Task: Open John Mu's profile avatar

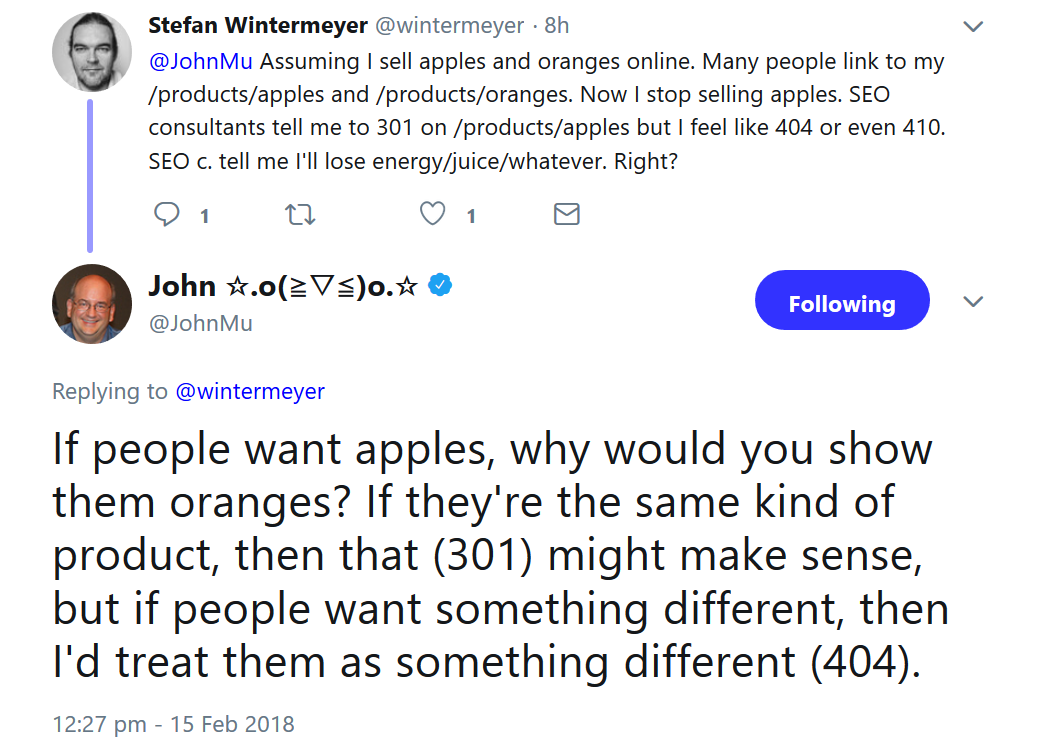Action: [91, 304]
